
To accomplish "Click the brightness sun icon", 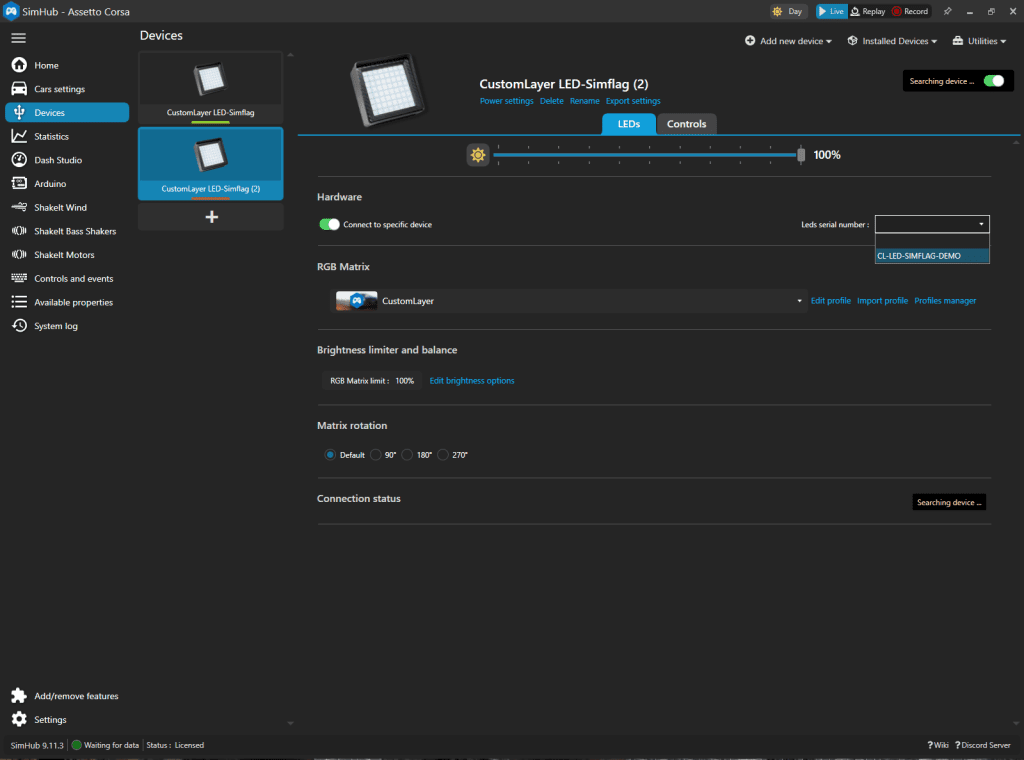I will pos(478,155).
